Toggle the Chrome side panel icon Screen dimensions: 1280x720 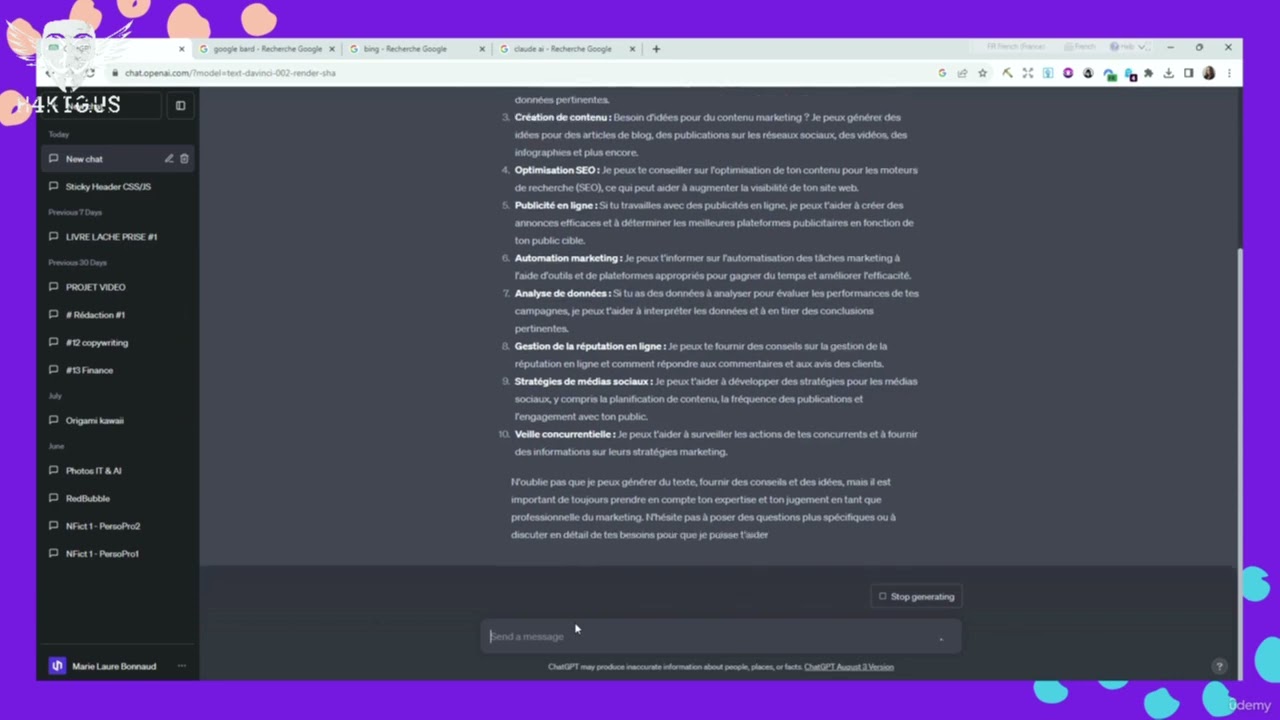coord(1188,73)
